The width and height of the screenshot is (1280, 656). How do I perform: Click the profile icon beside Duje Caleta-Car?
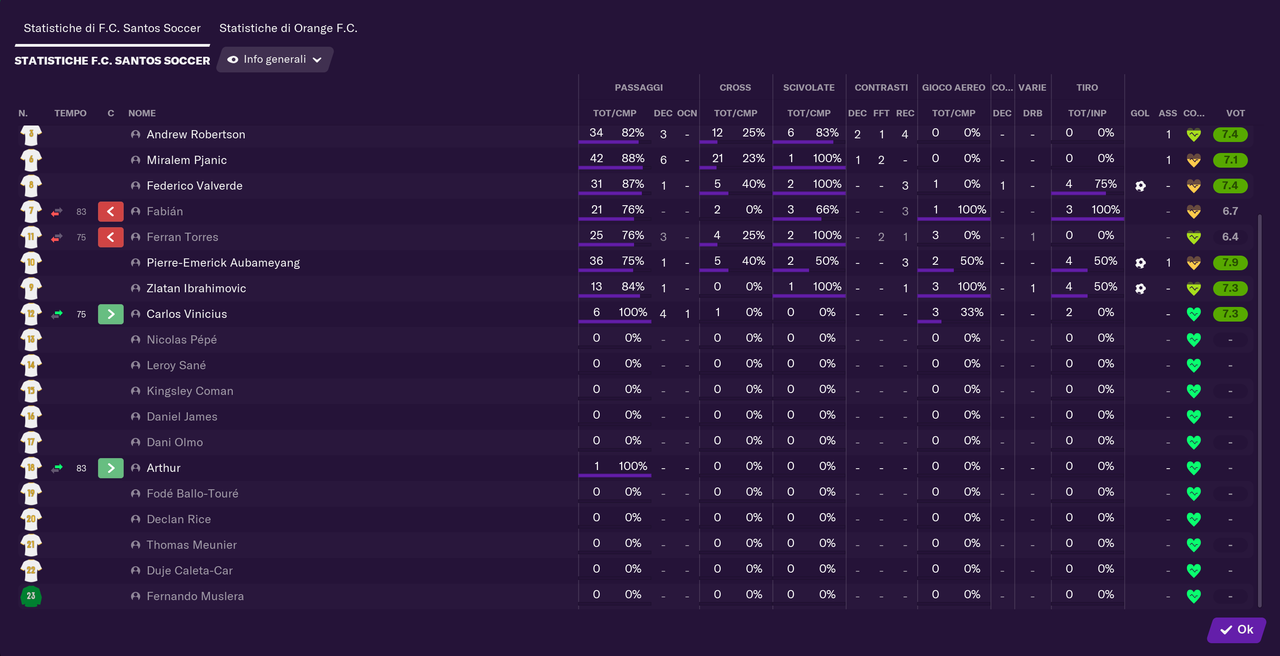coord(136,570)
